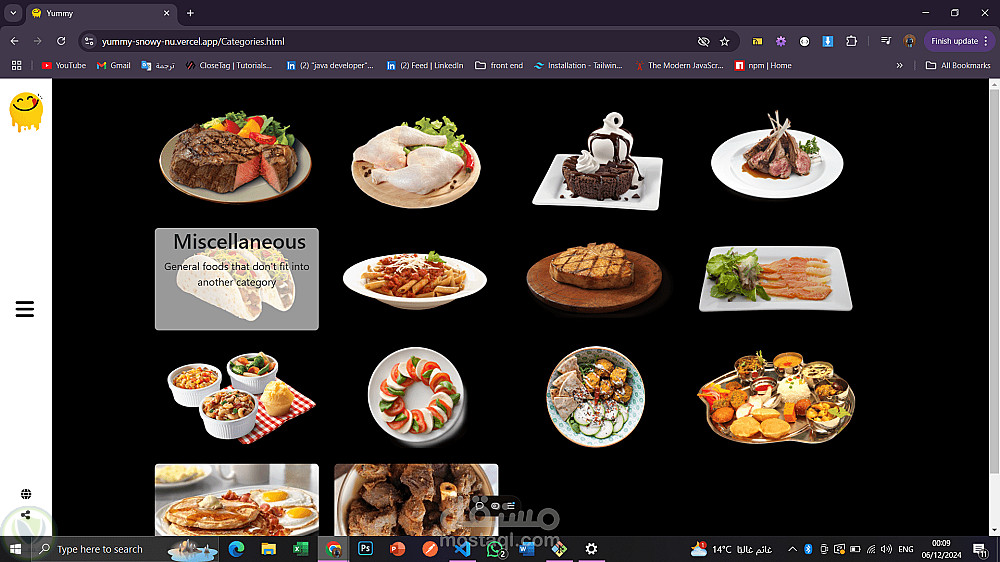Open the hamburger menu in the sidebar
This screenshot has width=1000, height=562.
click(25, 309)
